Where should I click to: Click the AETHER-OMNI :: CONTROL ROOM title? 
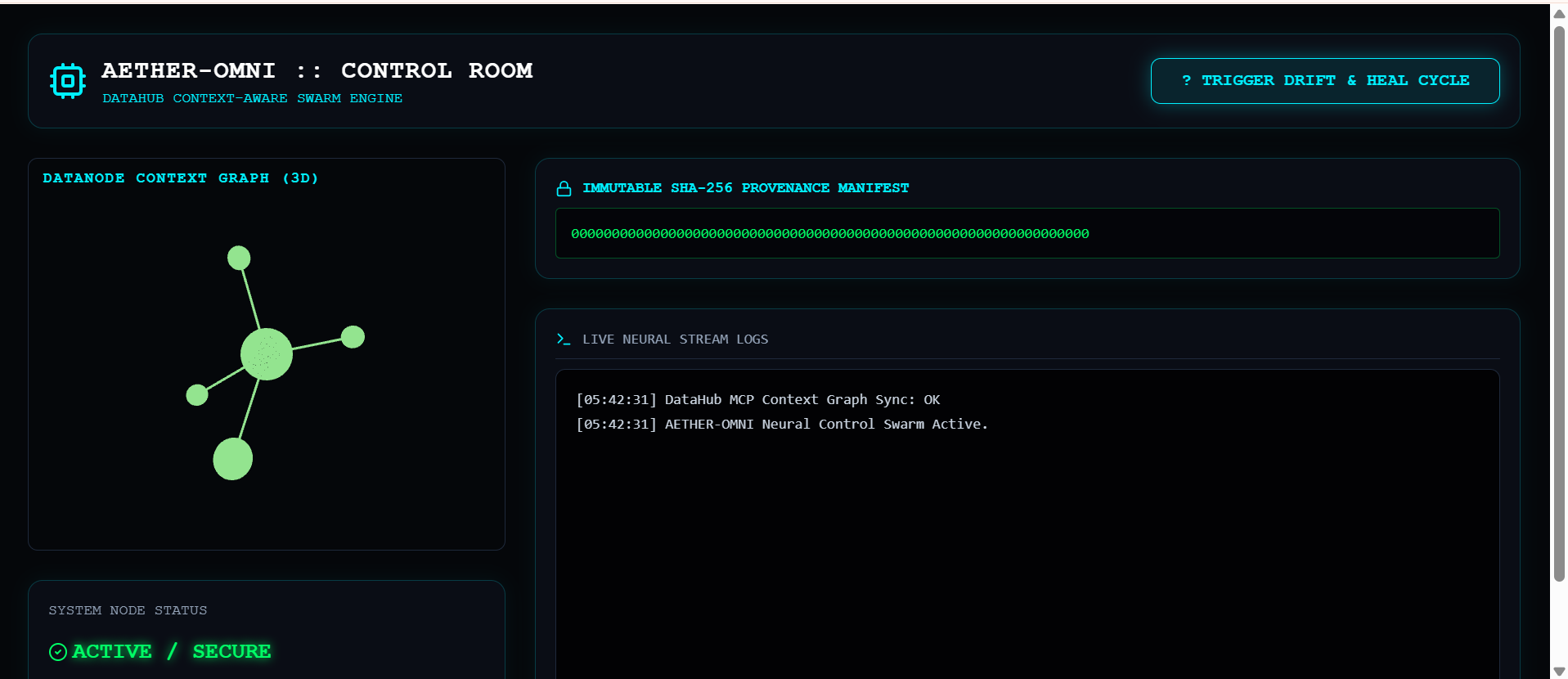(x=317, y=71)
